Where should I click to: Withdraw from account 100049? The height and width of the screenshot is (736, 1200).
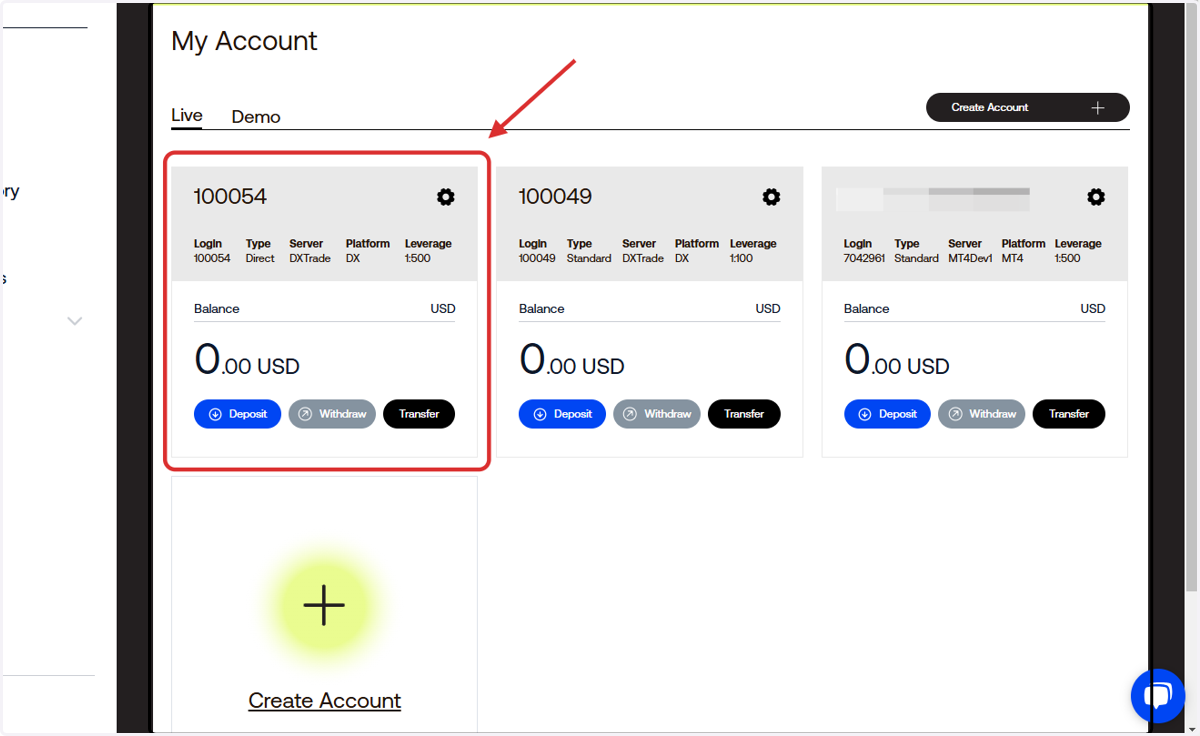coord(657,414)
